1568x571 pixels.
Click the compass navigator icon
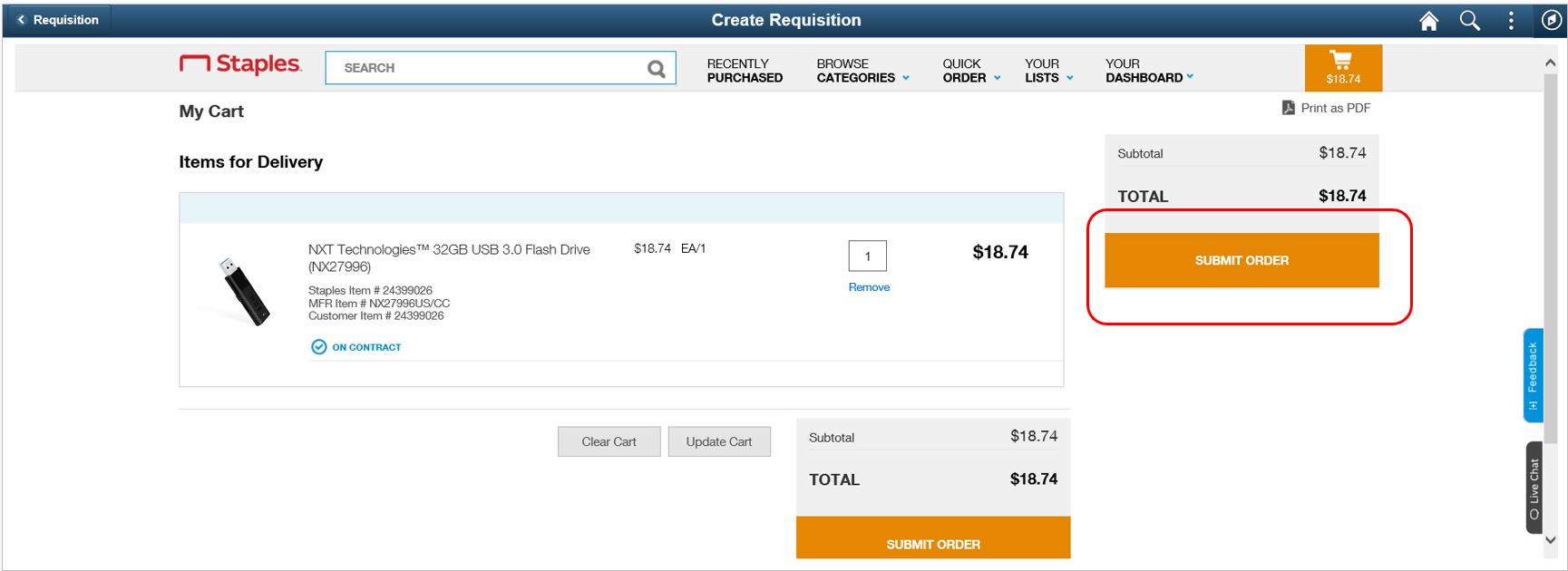(x=1551, y=21)
